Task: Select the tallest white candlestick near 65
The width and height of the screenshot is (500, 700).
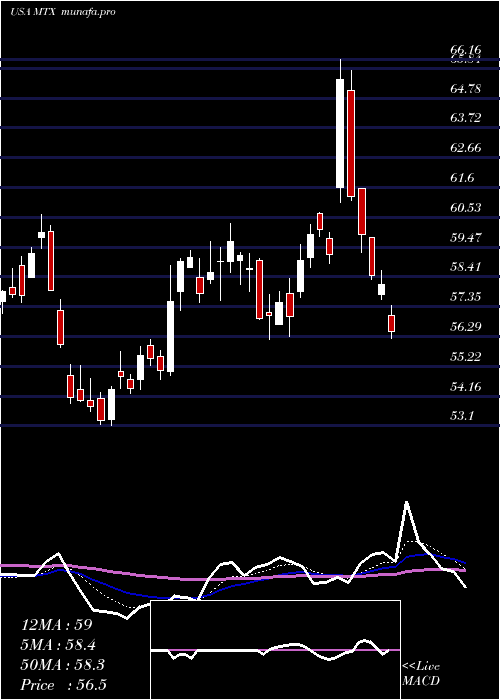Action: coord(340,133)
